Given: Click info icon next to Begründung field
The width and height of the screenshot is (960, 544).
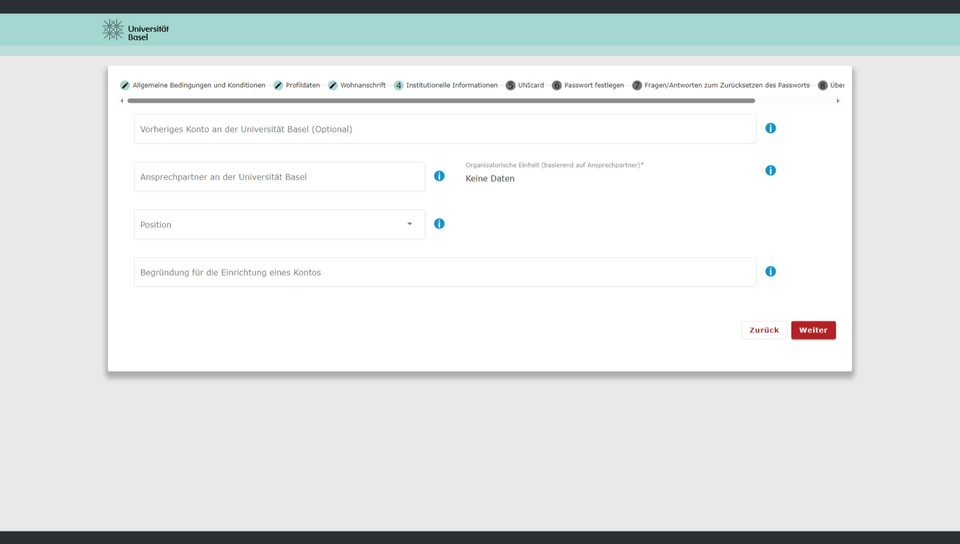Looking at the screenshot, I should tap(770, 271).
